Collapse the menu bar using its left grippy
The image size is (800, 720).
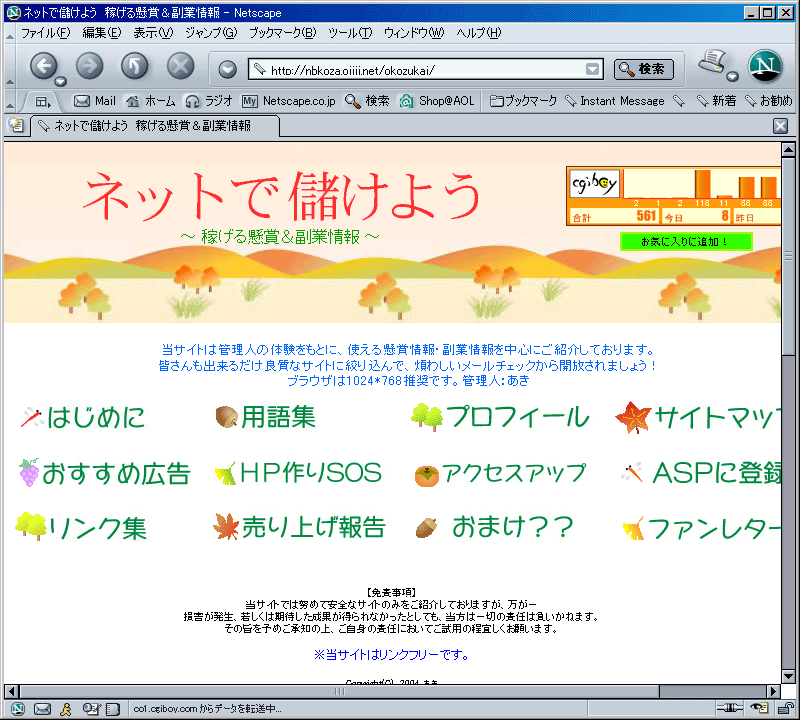click(x=10, y=34)
